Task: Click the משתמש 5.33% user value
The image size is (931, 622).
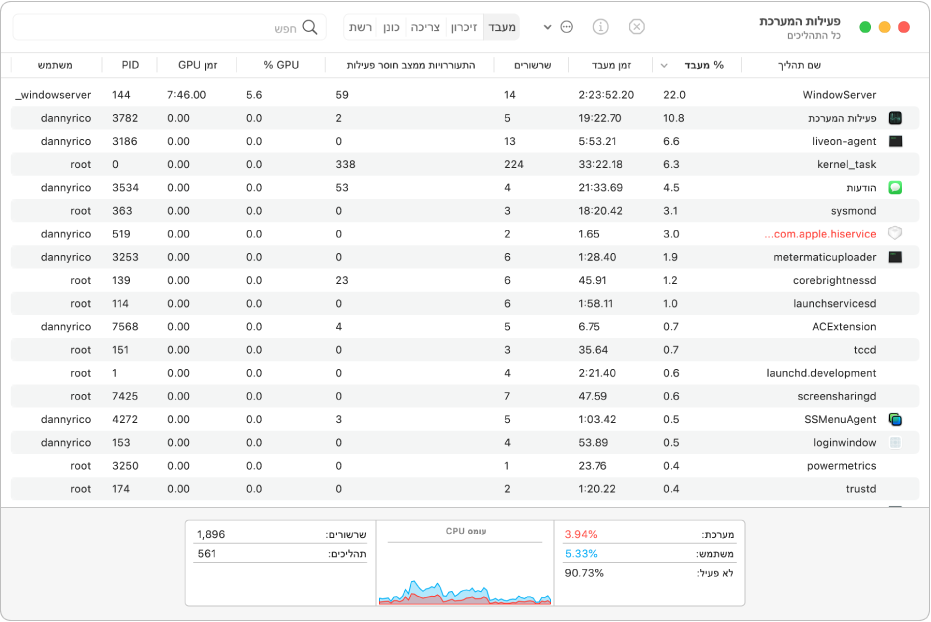Action: 581,554
